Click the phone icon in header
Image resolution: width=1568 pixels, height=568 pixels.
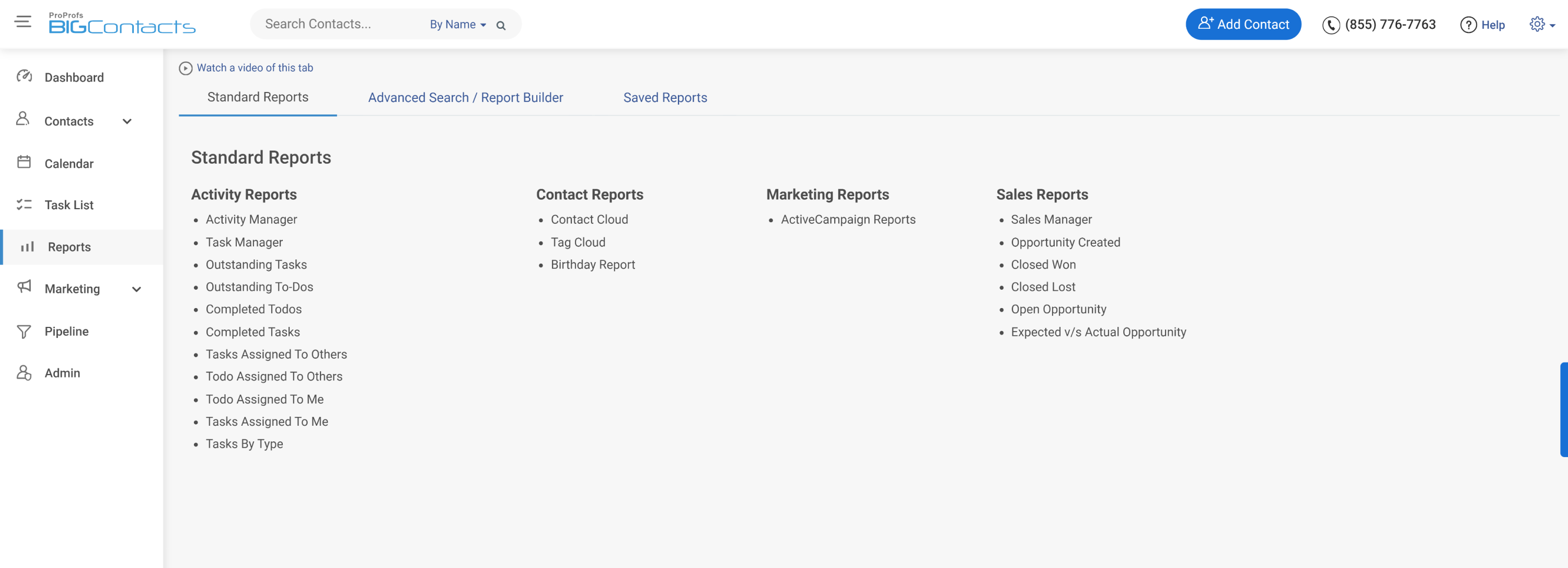1331,25
